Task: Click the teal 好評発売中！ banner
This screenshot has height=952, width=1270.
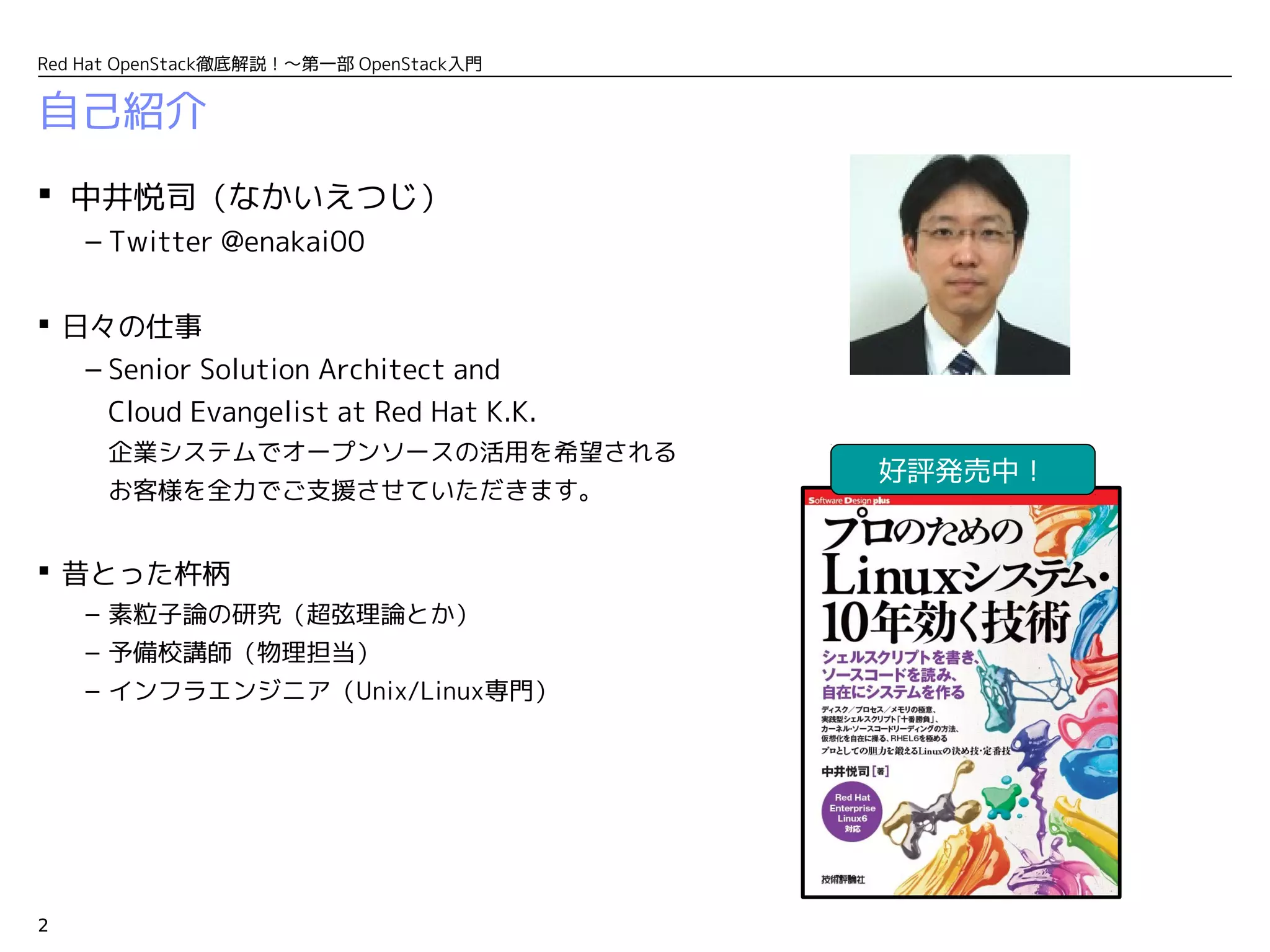Action: click(x=962, y=470)
